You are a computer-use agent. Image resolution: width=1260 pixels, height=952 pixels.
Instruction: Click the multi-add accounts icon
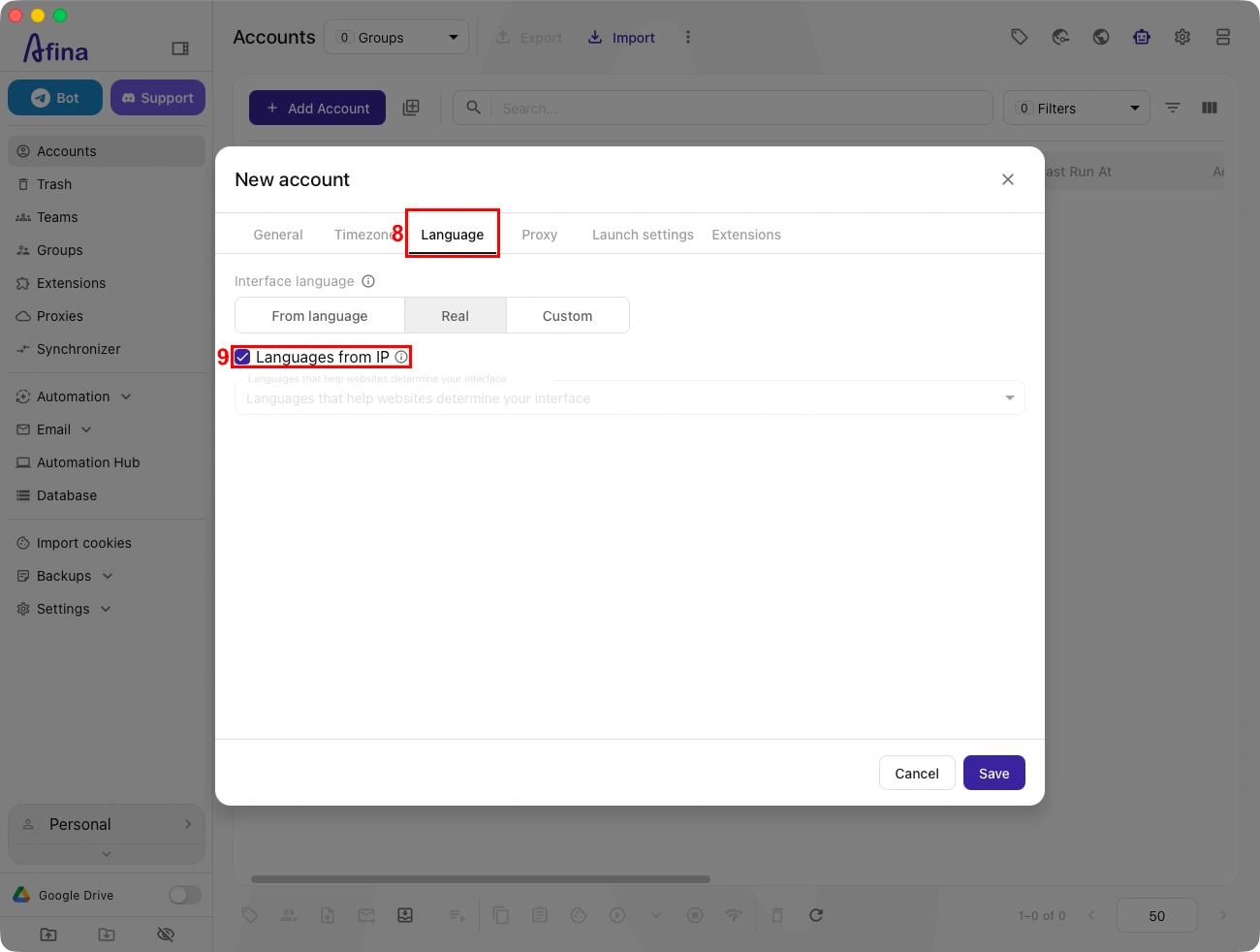tap(411, 108)
